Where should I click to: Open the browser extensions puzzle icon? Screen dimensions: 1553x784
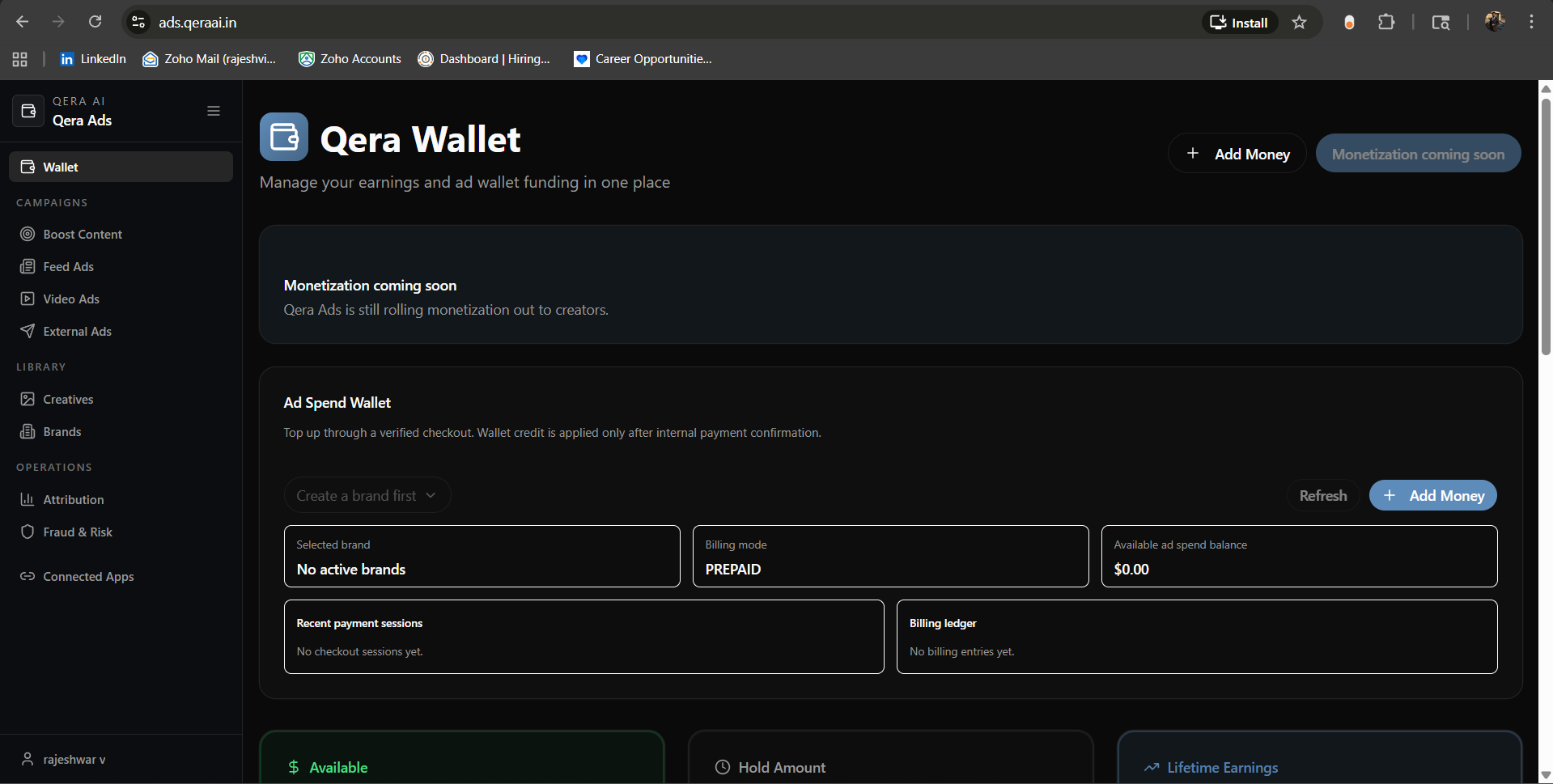point(1386,22)
